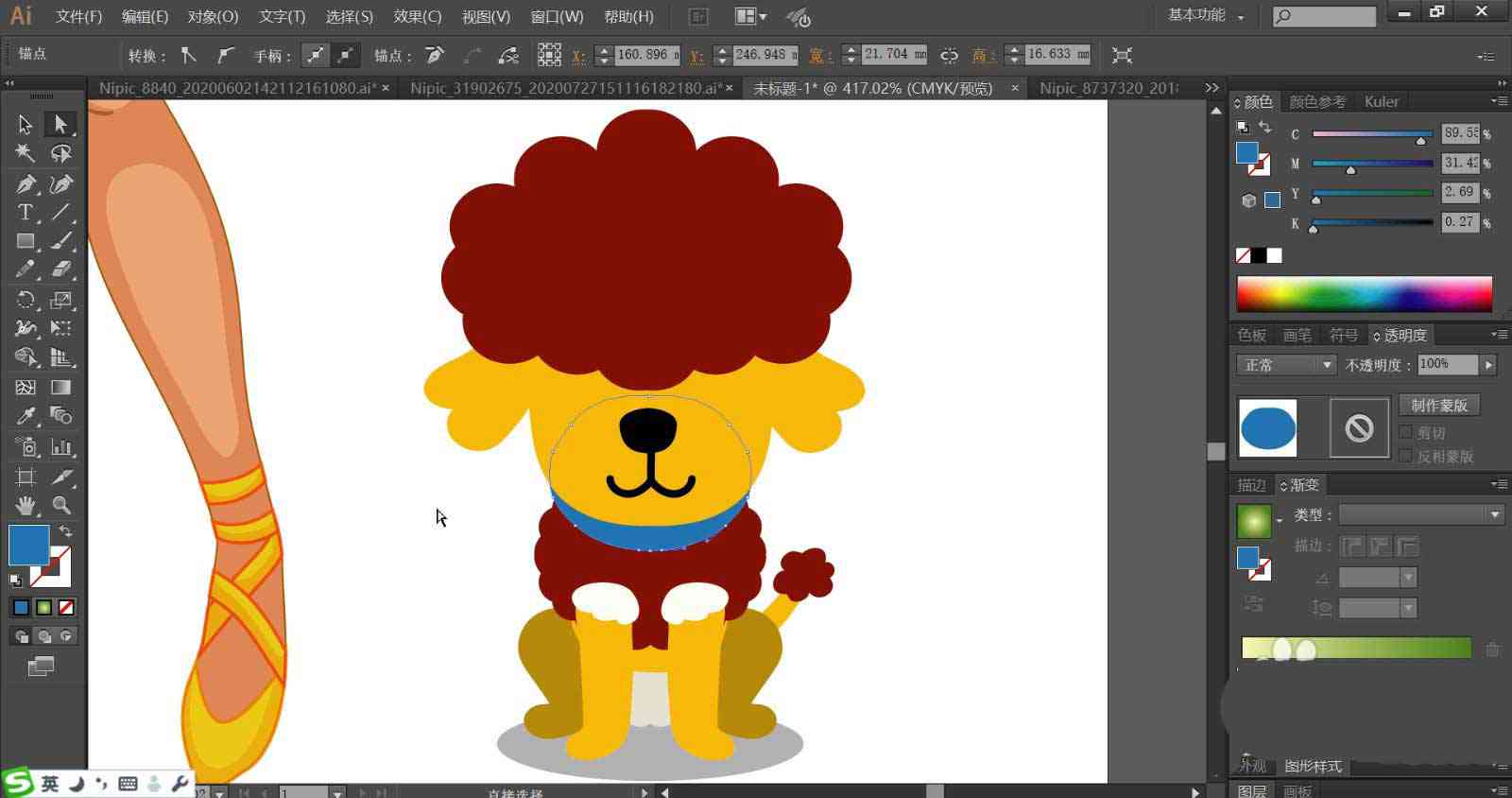1512x798 pixels.
Task: Select the Shape Builder tool
Action: coord(25,357)
